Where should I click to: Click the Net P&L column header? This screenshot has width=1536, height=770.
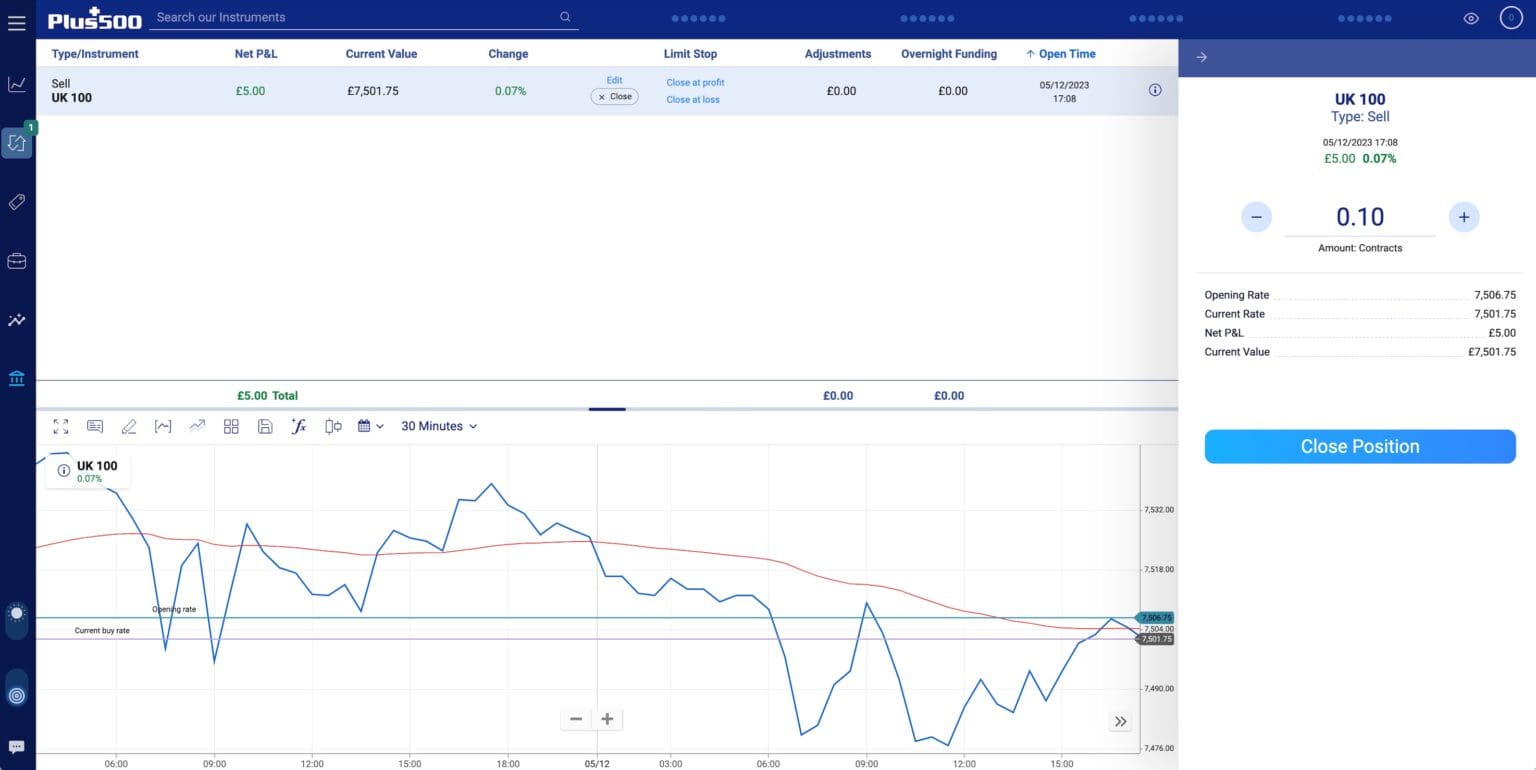click(x=256, y=54)
